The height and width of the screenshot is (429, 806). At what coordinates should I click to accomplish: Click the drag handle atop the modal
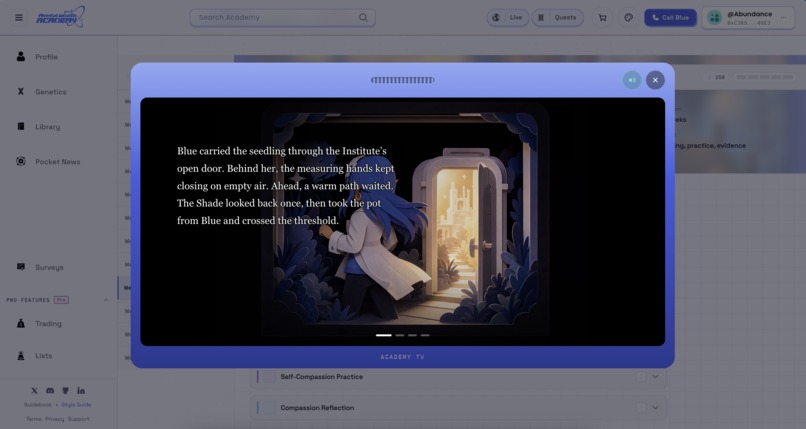point(402,80)
